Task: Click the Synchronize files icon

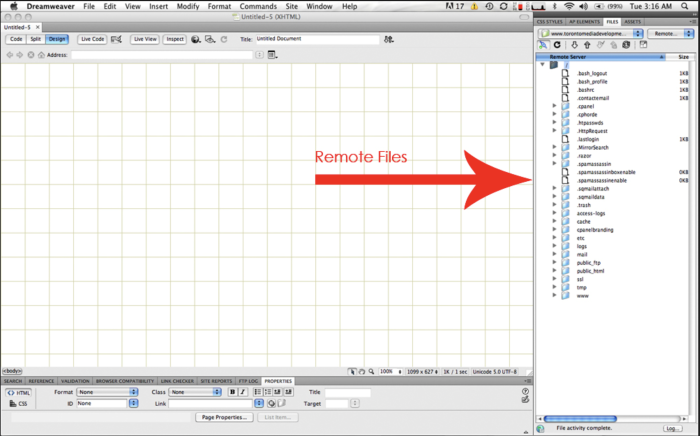Action: (x=626, y=45)
